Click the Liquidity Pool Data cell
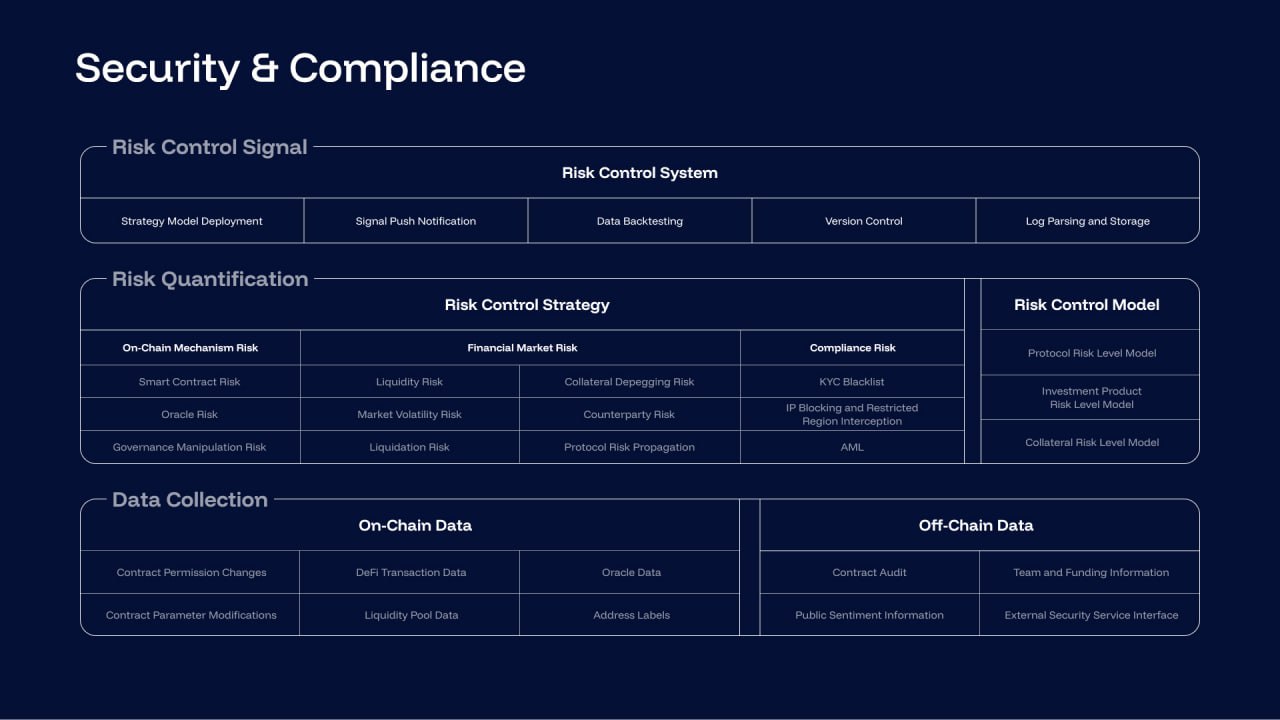The width and height of the screenshot is (1280, 720). (x=411, y=615)
